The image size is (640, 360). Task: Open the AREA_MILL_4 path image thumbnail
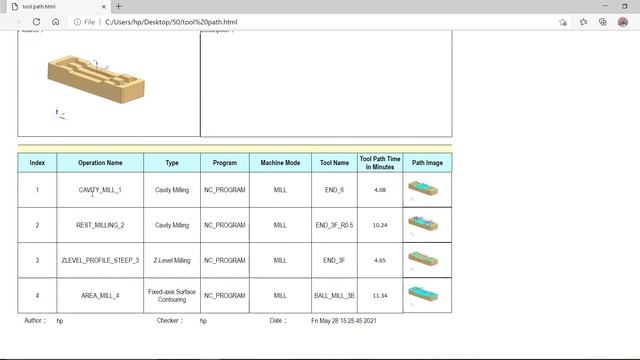[423, 294]
